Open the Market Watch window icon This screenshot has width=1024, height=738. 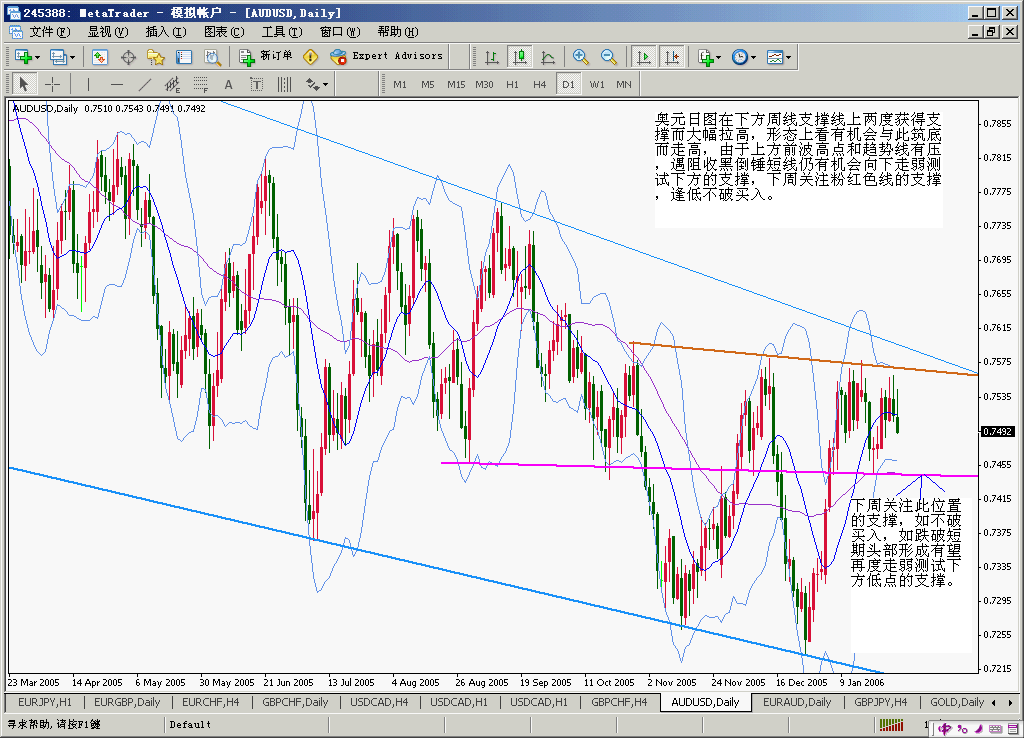tap(100, 57)
